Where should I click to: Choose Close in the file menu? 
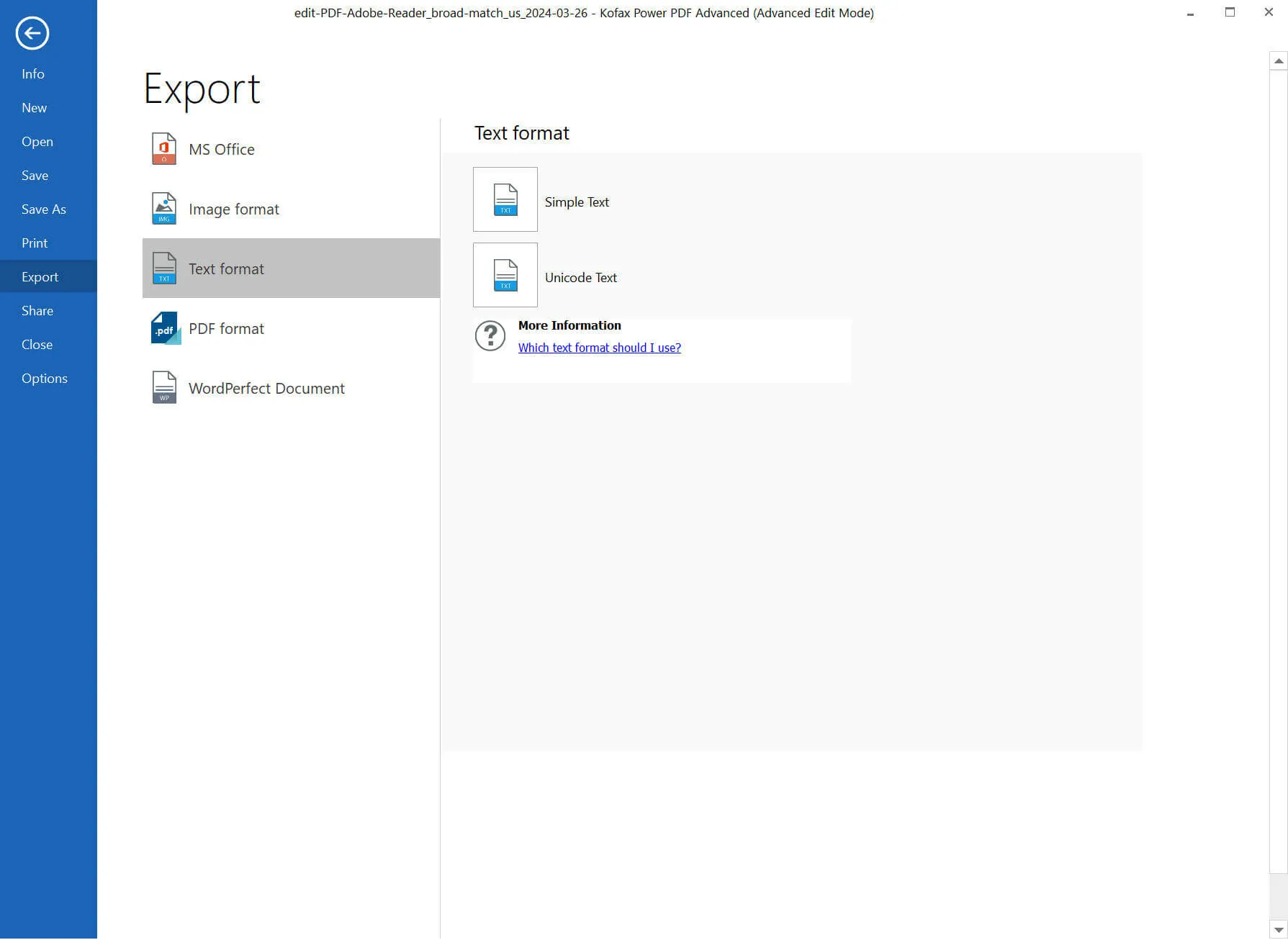point(37,345)
